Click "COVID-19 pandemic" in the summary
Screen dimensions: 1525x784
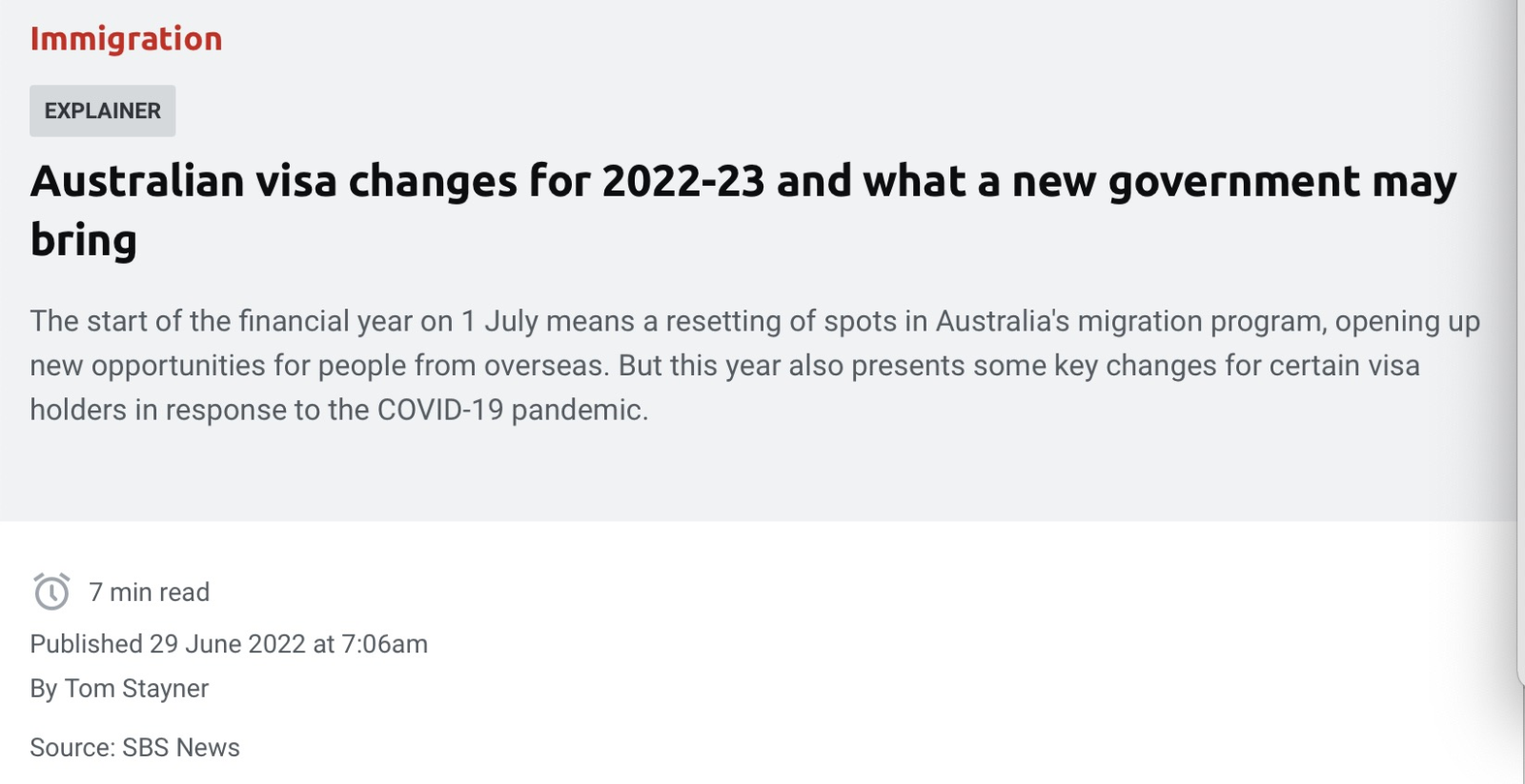(512, 411)
